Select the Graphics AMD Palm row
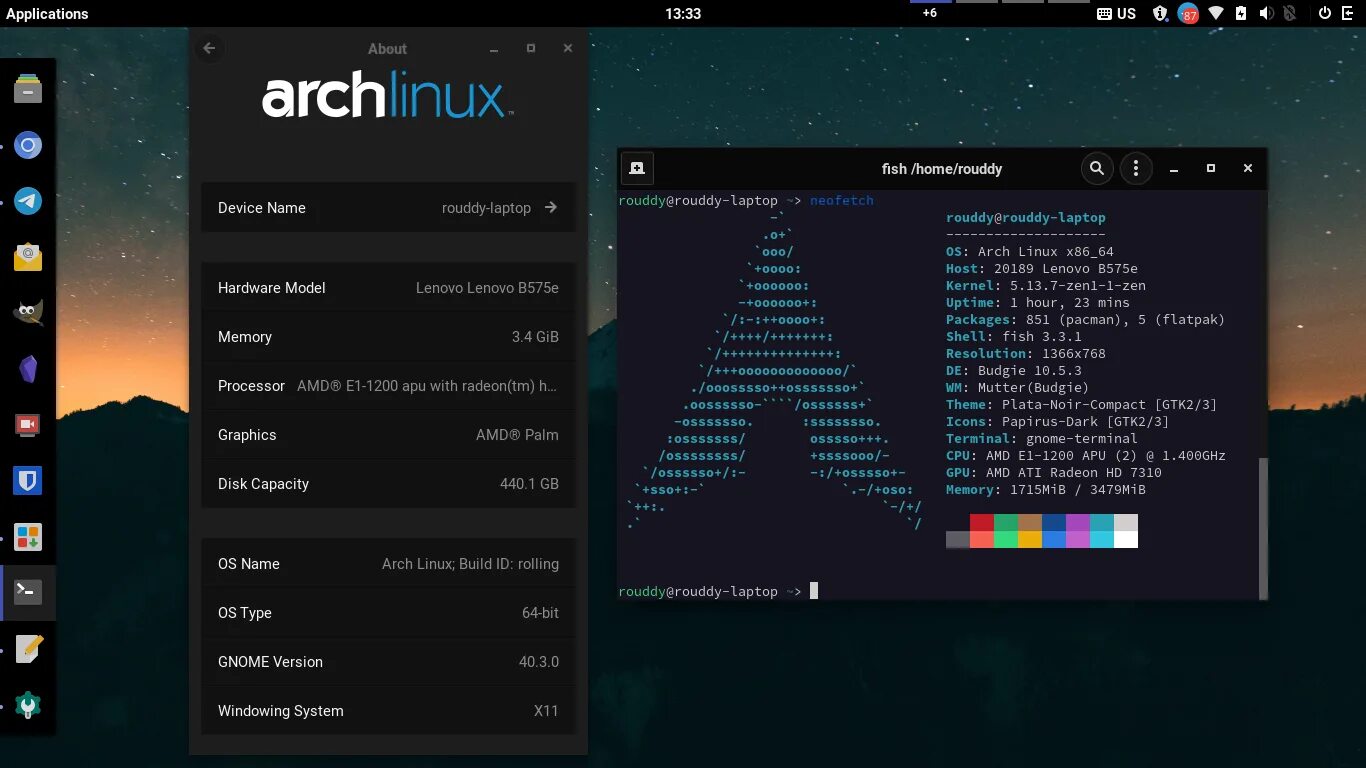This screenshot has height=768, width=1366. click(x=388, y=434)
